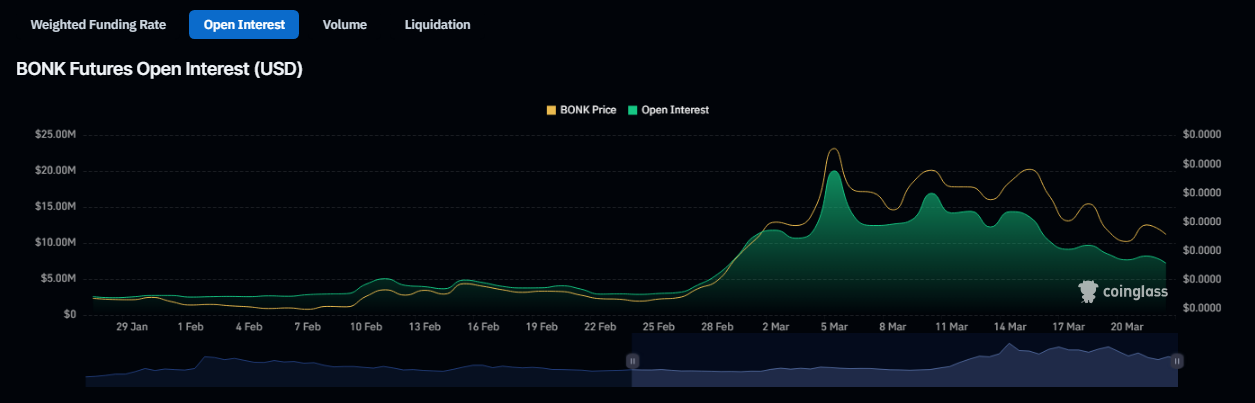The width and height of the screenshot is (1255, 403).
Task: Switch to the Volume tab
Action: 344,24
